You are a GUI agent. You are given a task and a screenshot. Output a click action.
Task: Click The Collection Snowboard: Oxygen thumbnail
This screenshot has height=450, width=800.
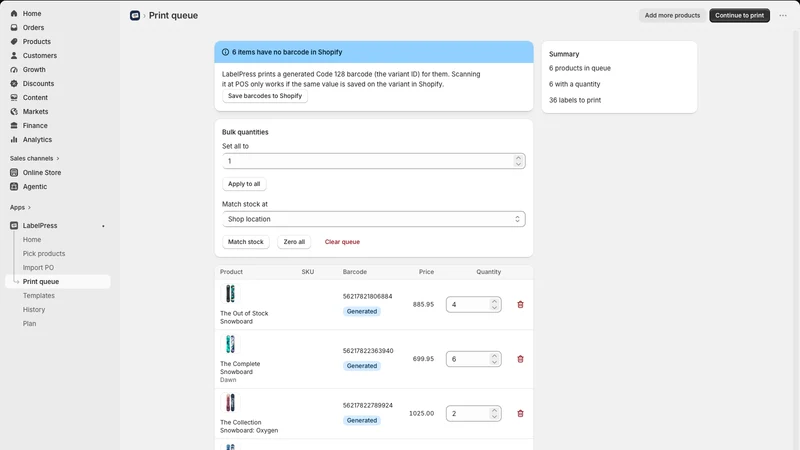[230, 403]
